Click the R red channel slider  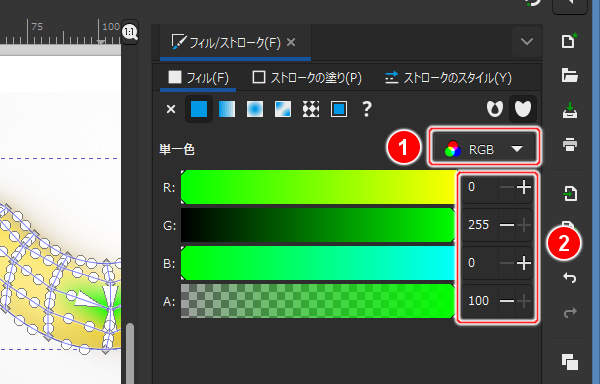(x=318, y=187)
